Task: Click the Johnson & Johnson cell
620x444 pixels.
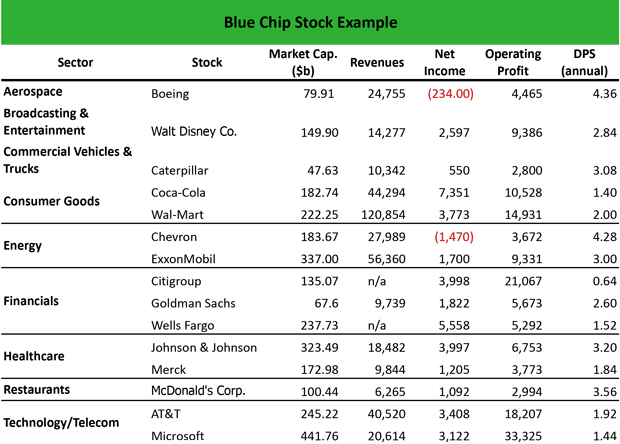Action: pyautogui.click(x=203, y=347)
